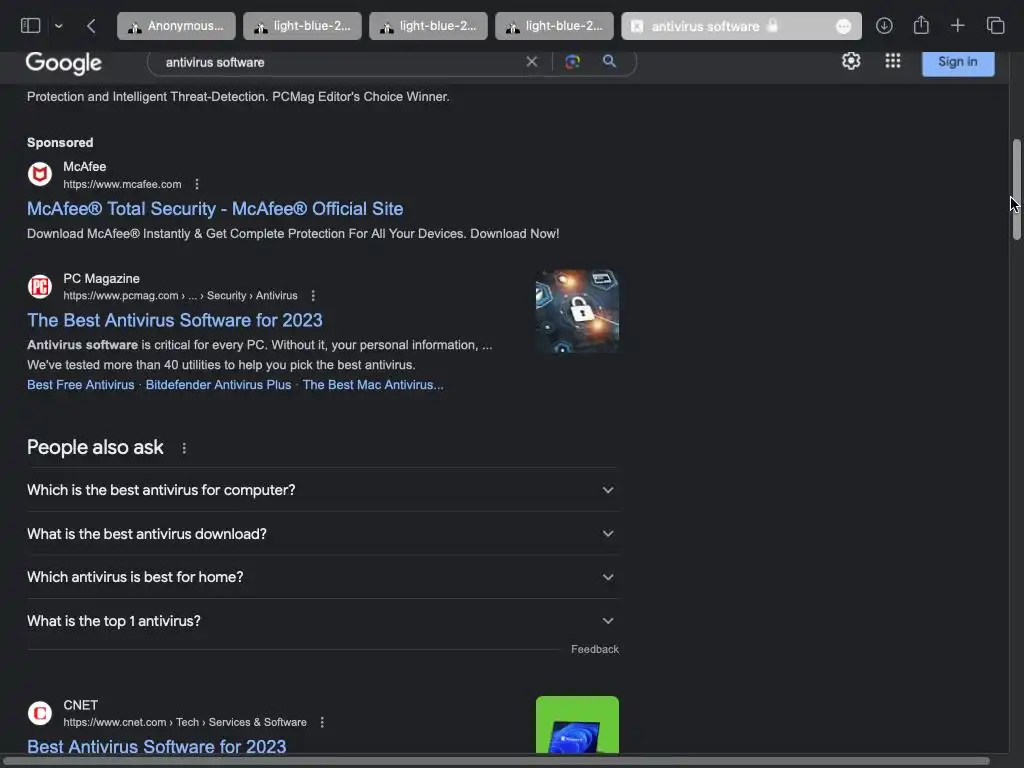Click the McAfee shield favicon
Viewport: 1024px width, 768px height.
(40, 174)
